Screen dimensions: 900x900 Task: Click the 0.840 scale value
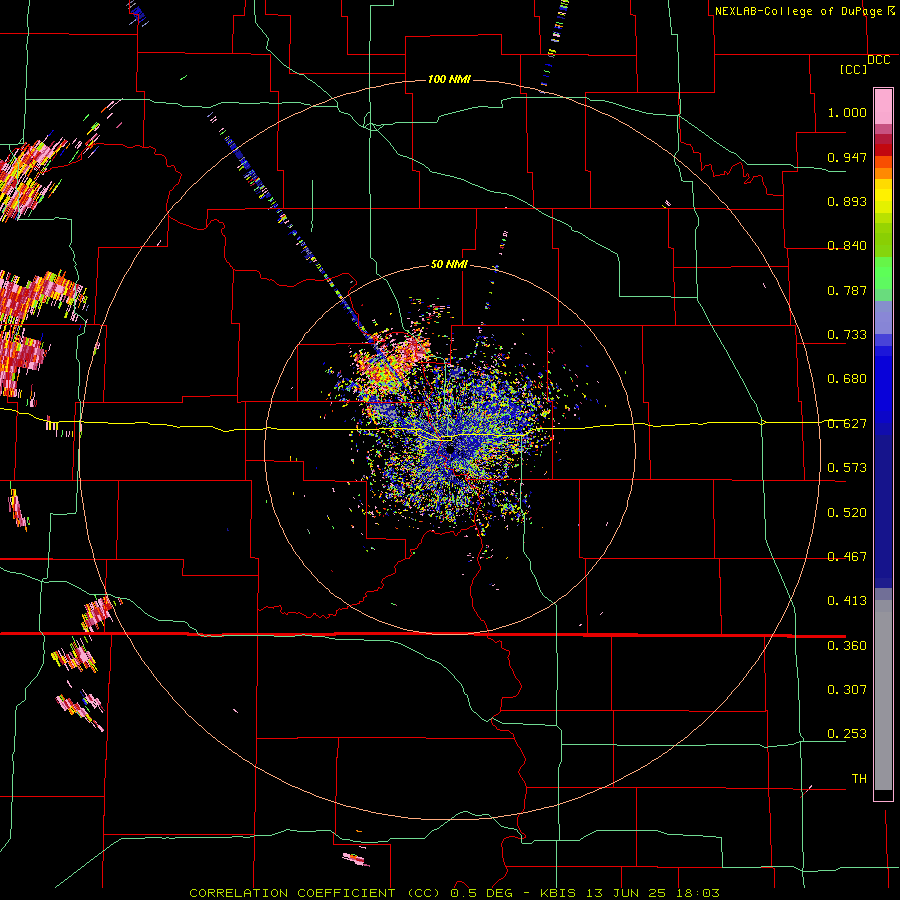coord(847,245)
